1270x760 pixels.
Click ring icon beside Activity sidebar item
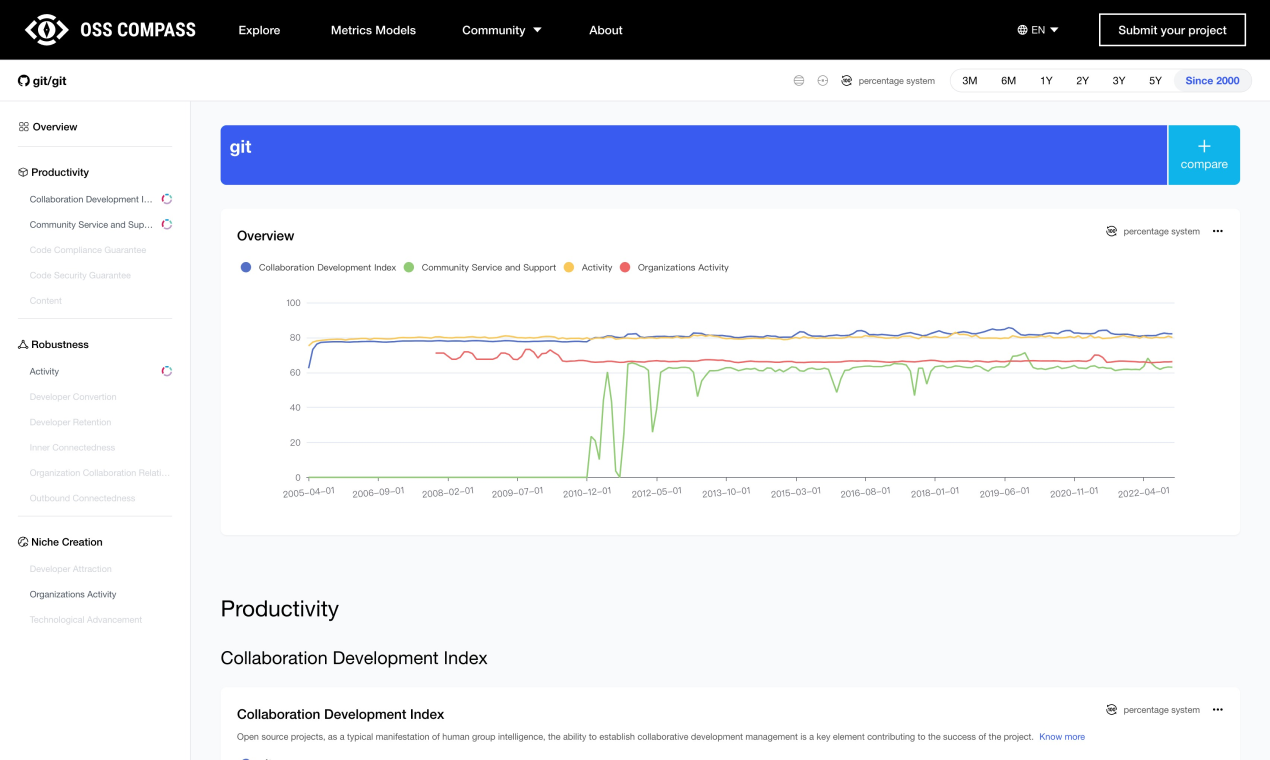click(167, 371)
